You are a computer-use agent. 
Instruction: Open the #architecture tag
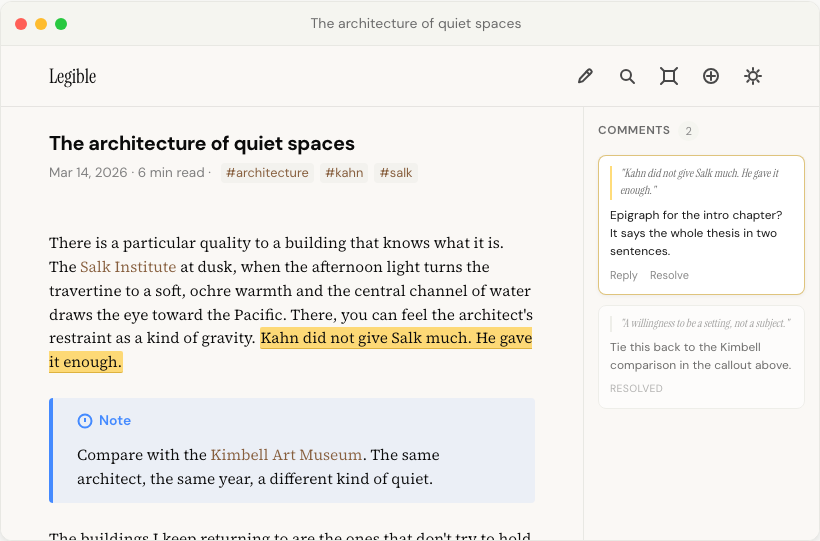pos(267,173)
